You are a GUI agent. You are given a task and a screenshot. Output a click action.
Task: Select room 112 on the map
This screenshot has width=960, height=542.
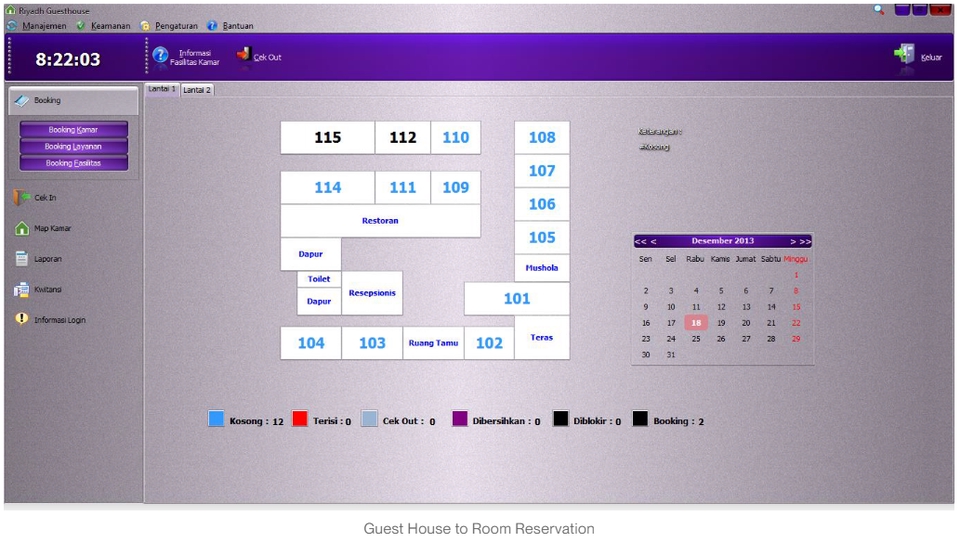point(403,138)
